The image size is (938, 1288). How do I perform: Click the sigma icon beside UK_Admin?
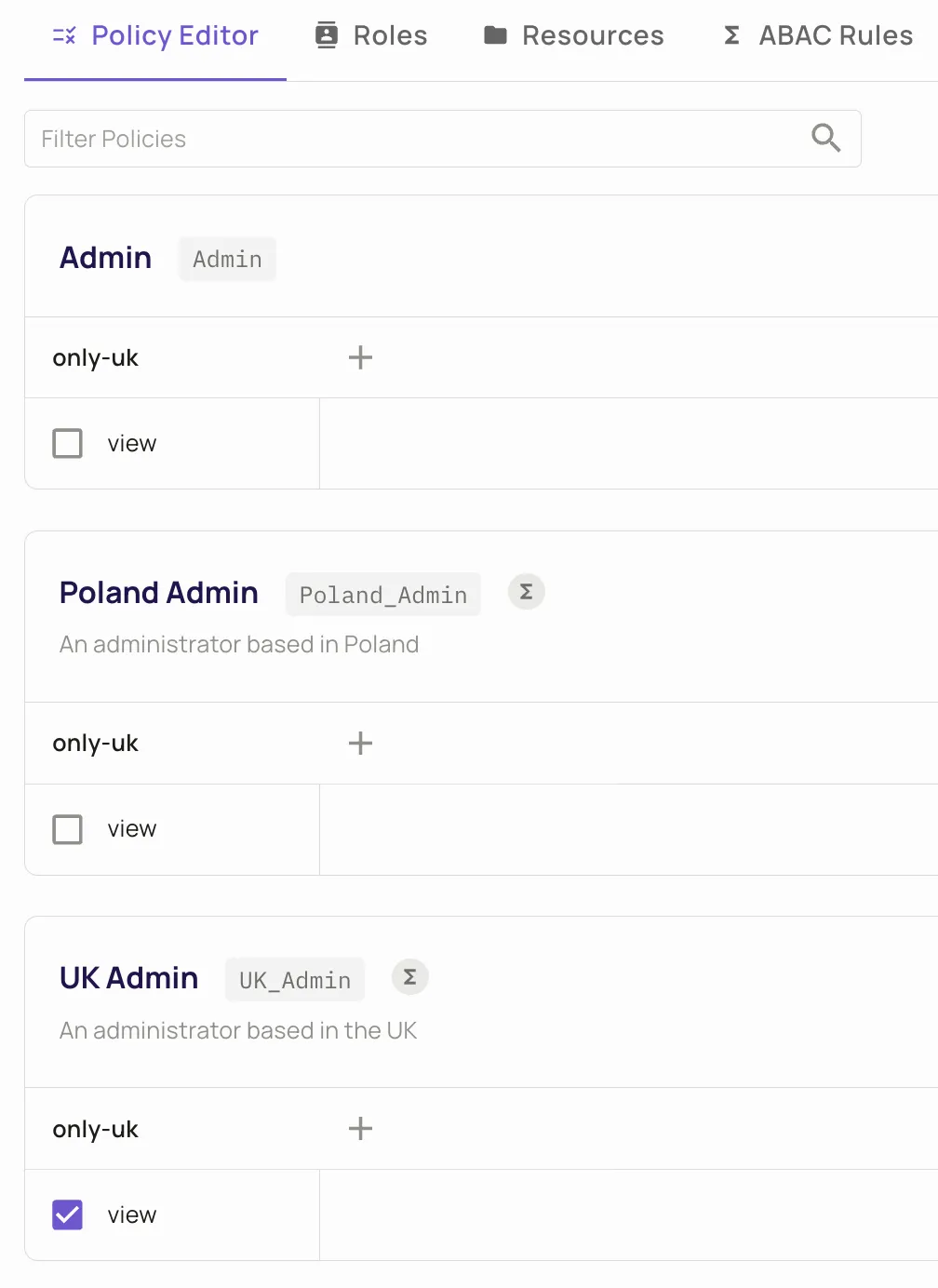[x=409, y=977]
